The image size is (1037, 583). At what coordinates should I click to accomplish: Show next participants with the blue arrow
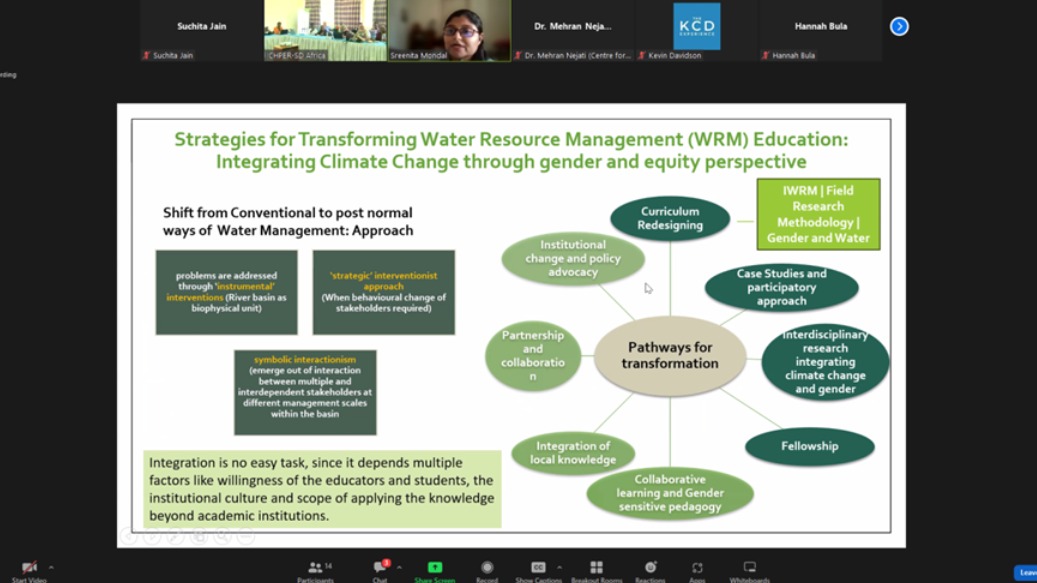point(899,27)
